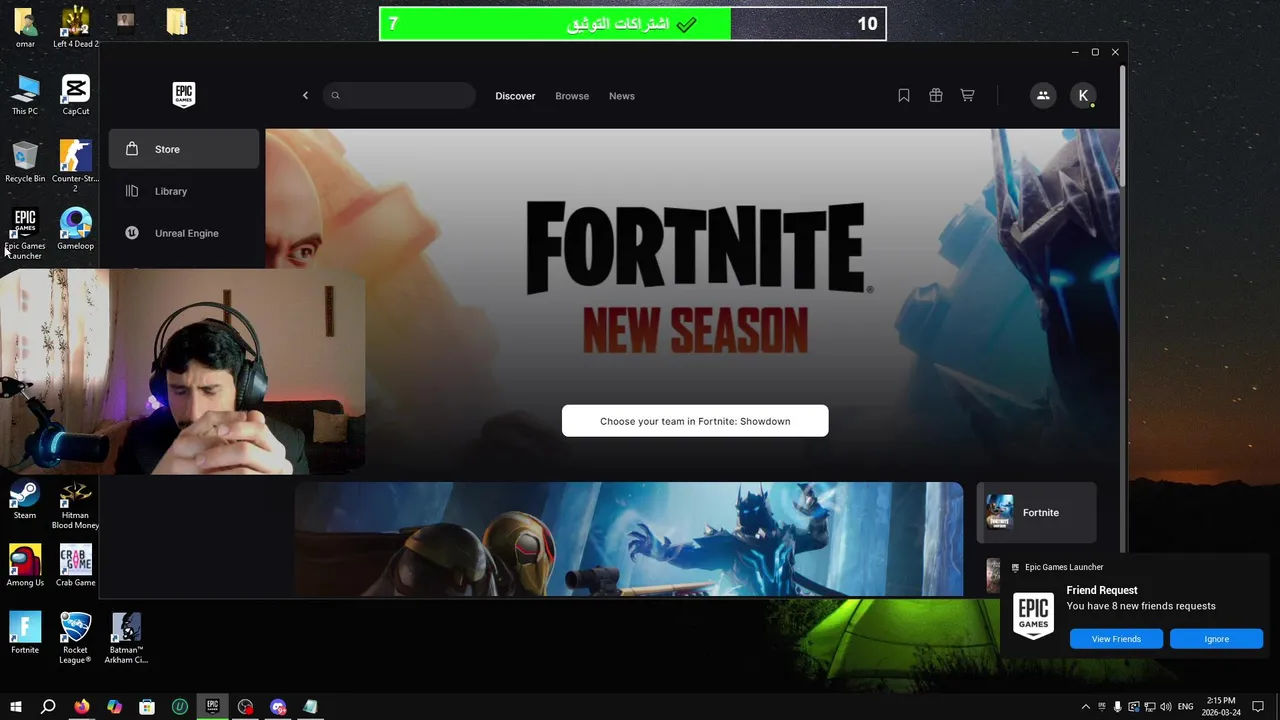Open the News tab
Image resolution: width=1280 pixels, height=720 pixels.
(x=622, y=96)
